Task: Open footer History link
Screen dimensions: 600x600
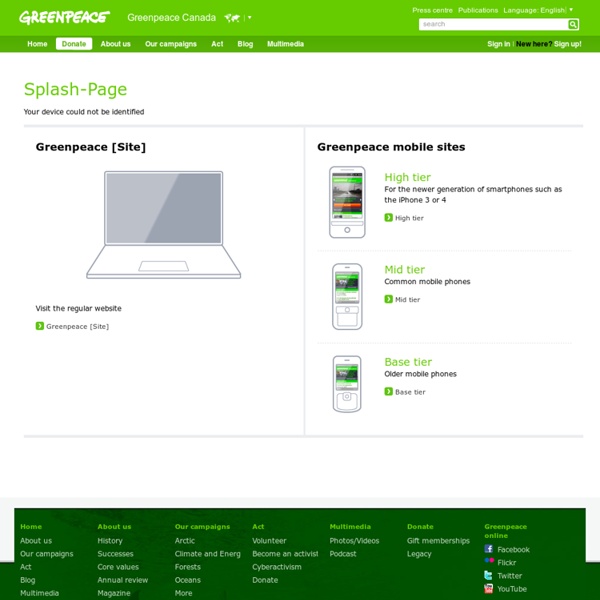Action: 110,541
